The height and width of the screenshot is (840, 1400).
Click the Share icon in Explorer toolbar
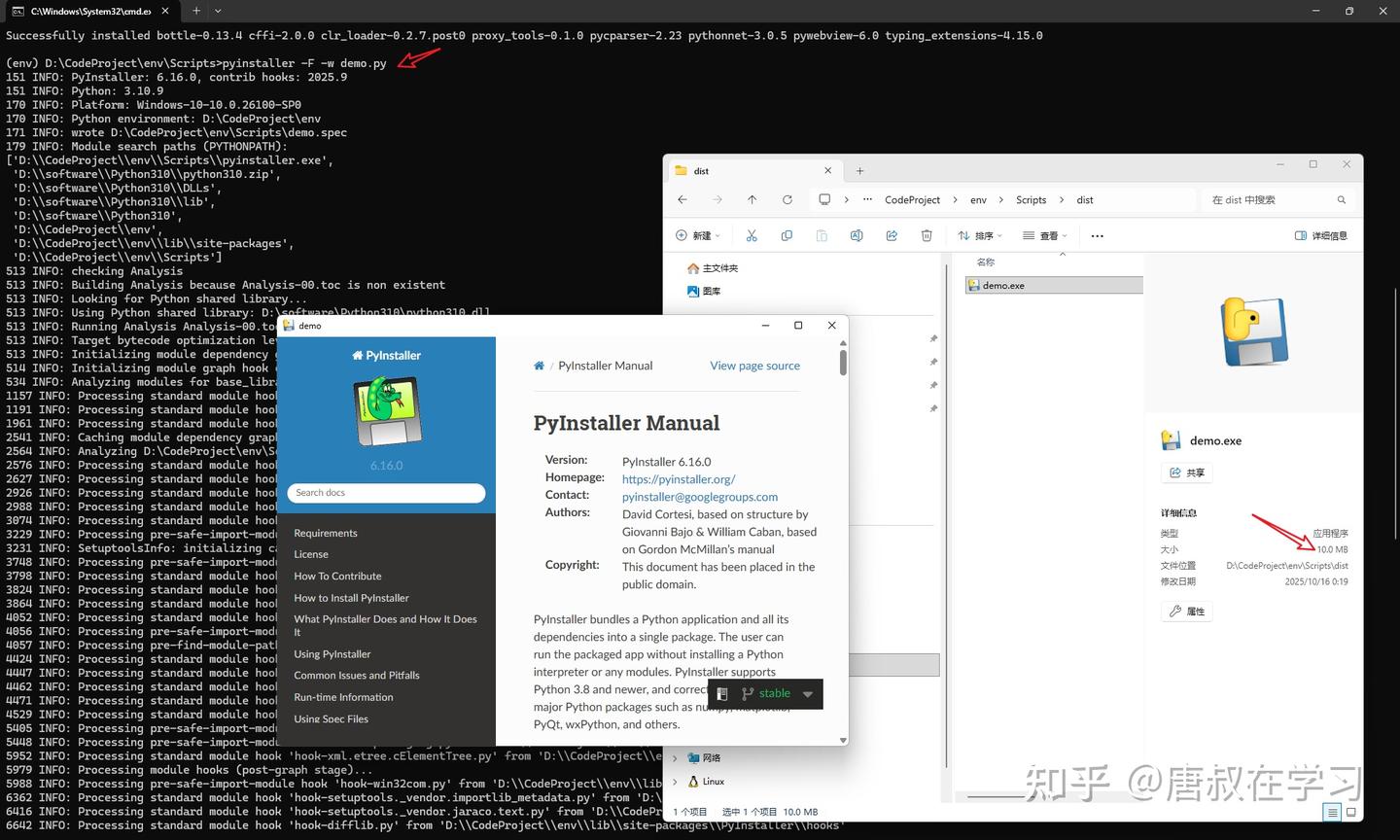892,235
